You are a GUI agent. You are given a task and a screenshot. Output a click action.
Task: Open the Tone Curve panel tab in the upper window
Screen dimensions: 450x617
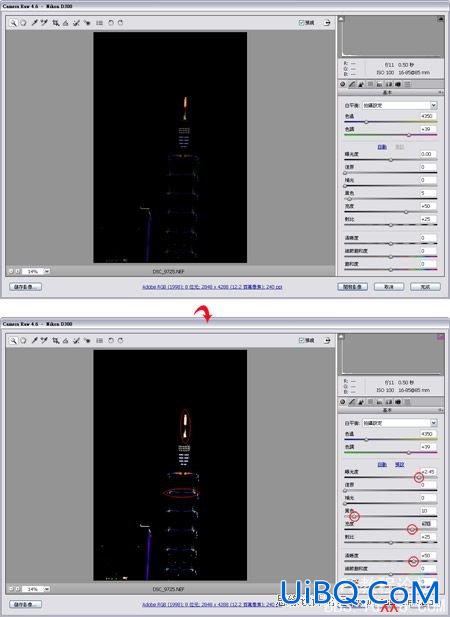352,84
